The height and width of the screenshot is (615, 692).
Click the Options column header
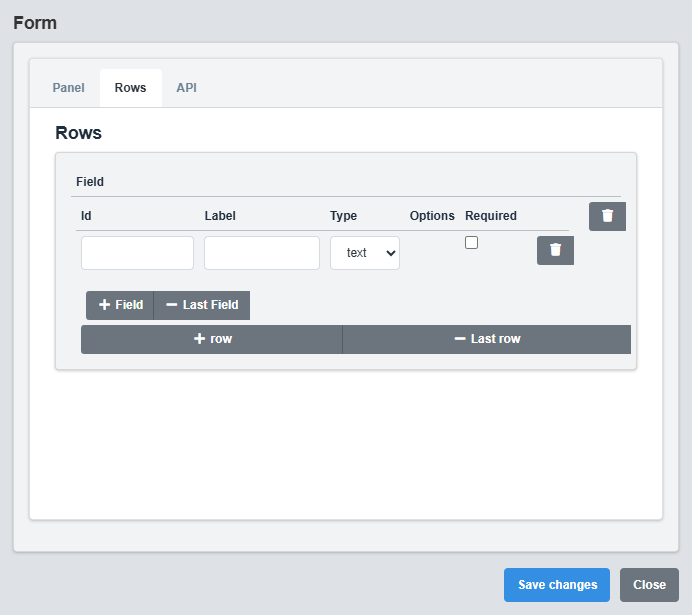tap(432, 216)
